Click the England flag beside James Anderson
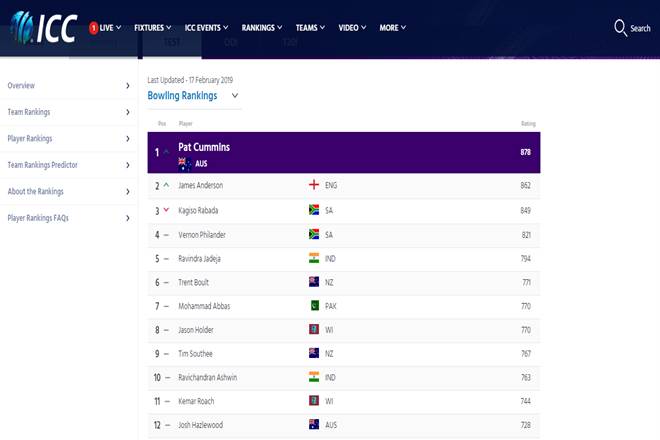 pyautogui.click(x=314, y=185)
